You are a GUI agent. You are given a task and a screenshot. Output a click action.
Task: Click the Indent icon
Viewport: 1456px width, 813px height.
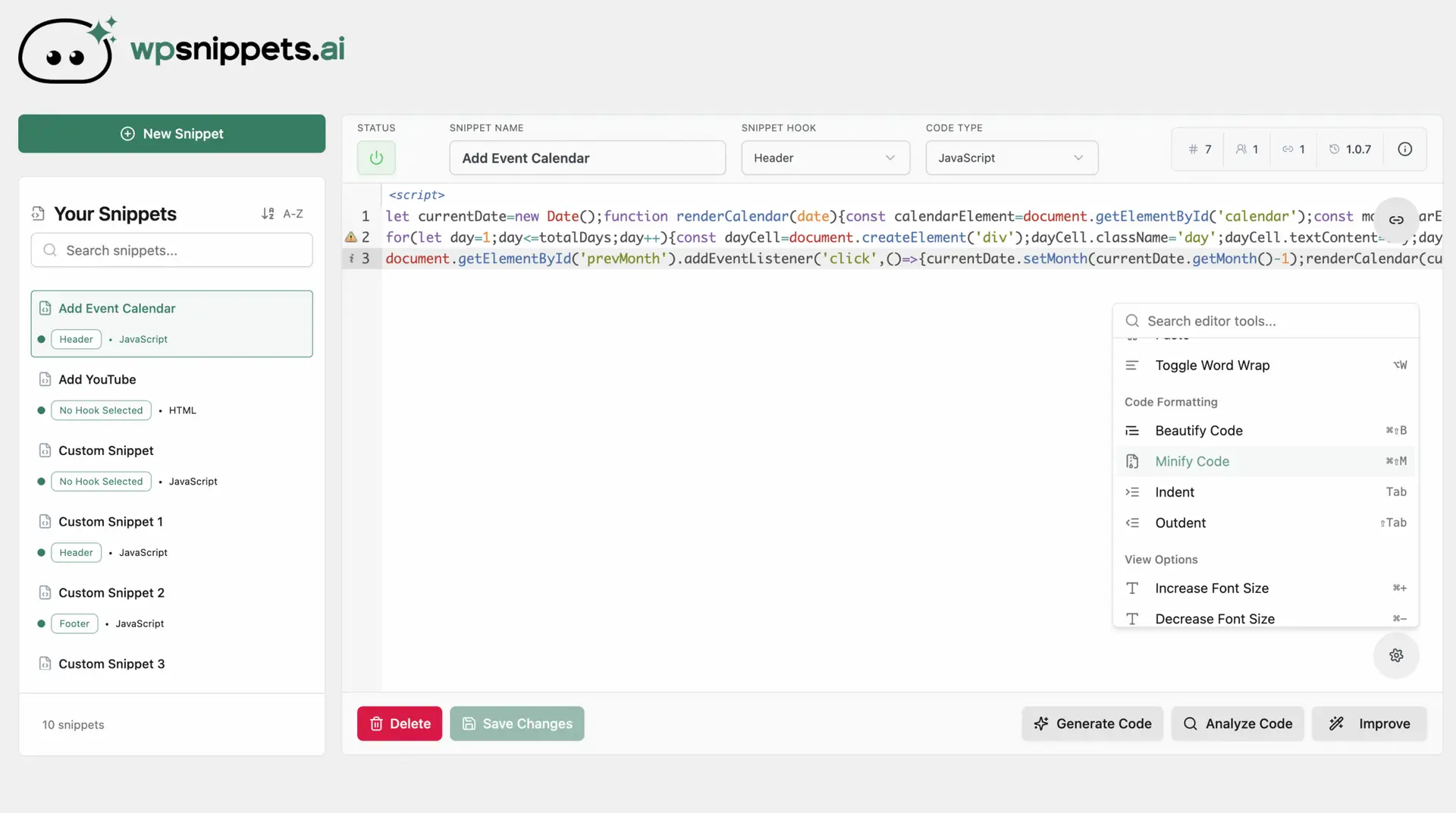click(1132, 492)
